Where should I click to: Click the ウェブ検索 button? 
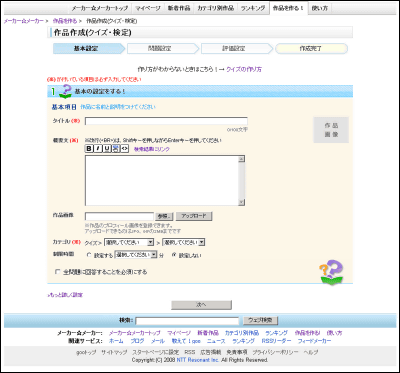tap(260, 321)
